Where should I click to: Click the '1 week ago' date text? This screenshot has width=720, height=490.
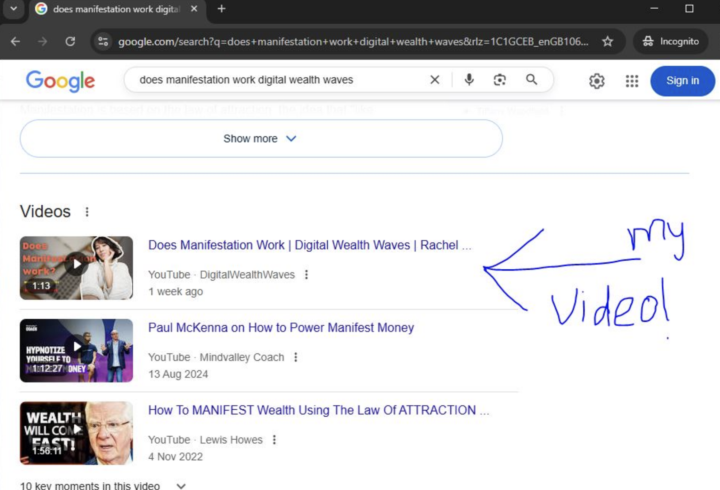pyautogui.click(x=175, y=292)
